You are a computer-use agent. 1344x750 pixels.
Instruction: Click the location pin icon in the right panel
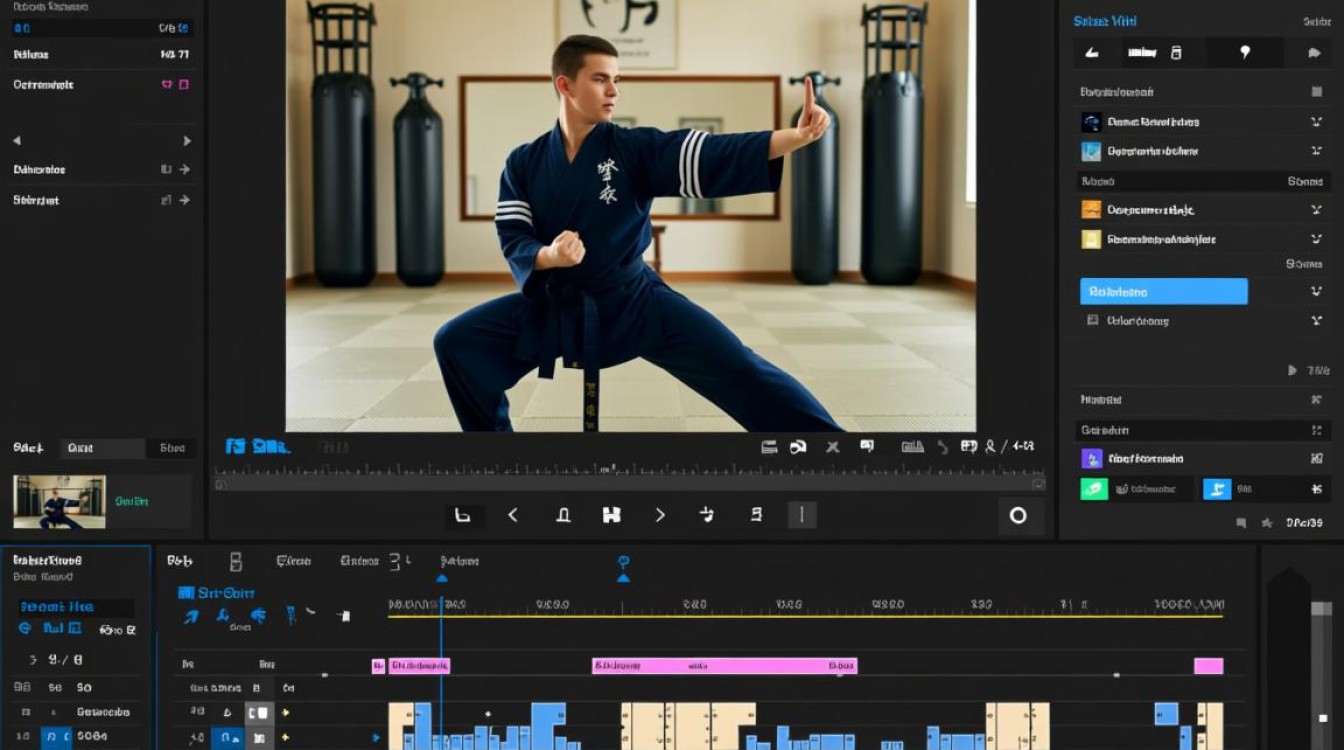(x=1245, y=53)
